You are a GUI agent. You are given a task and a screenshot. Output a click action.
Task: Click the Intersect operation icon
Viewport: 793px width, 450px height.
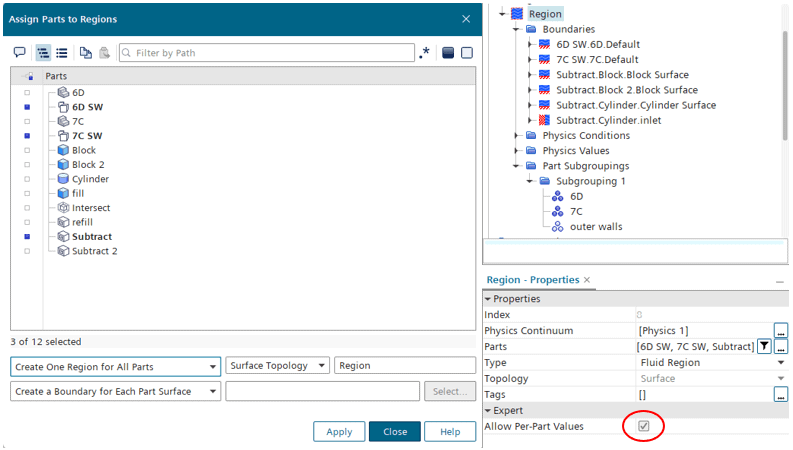coord(63,207)
